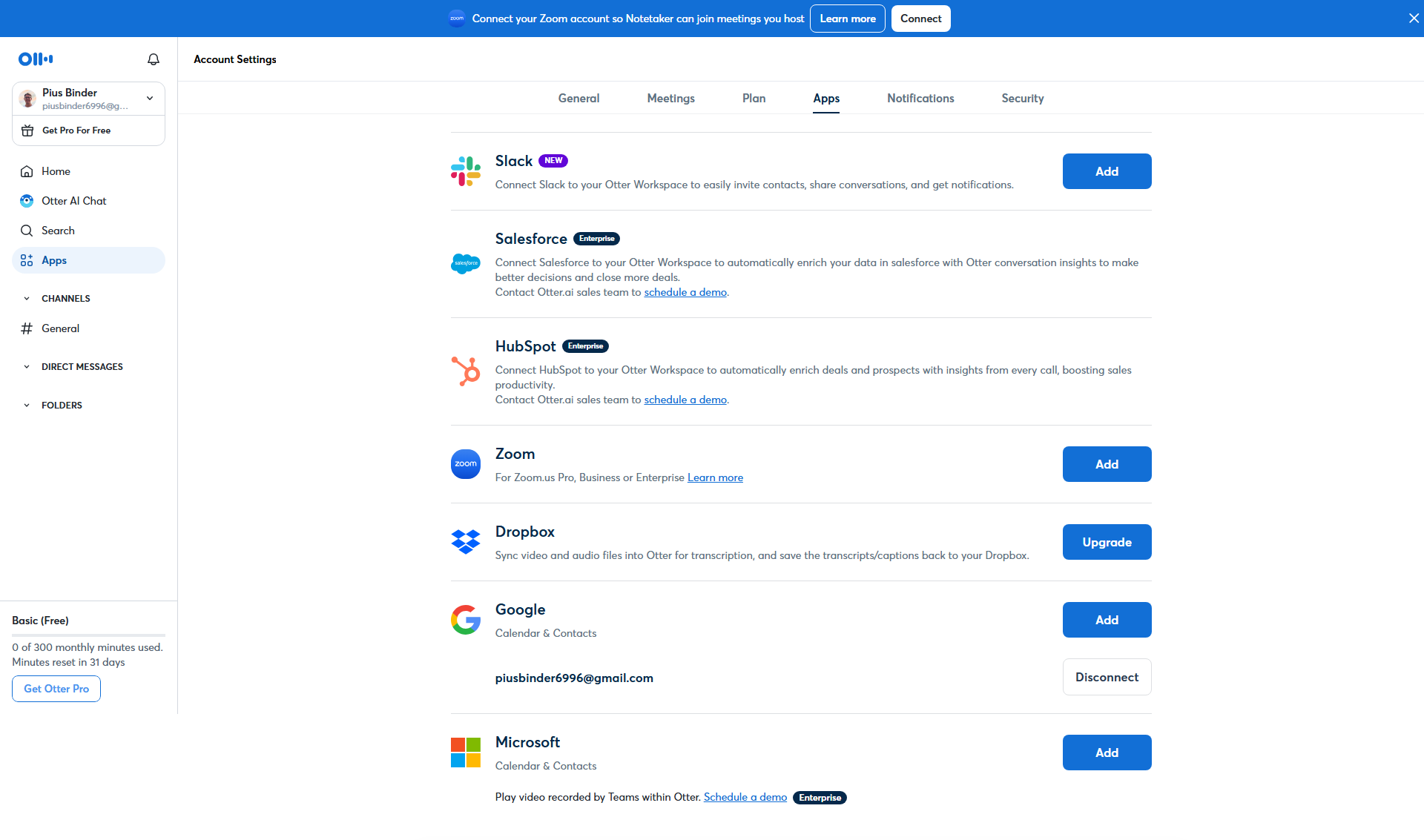Switch to the Meetings tab
Image resolution: width=1424 pixels, height=840 pixels.
coord(670,99)
